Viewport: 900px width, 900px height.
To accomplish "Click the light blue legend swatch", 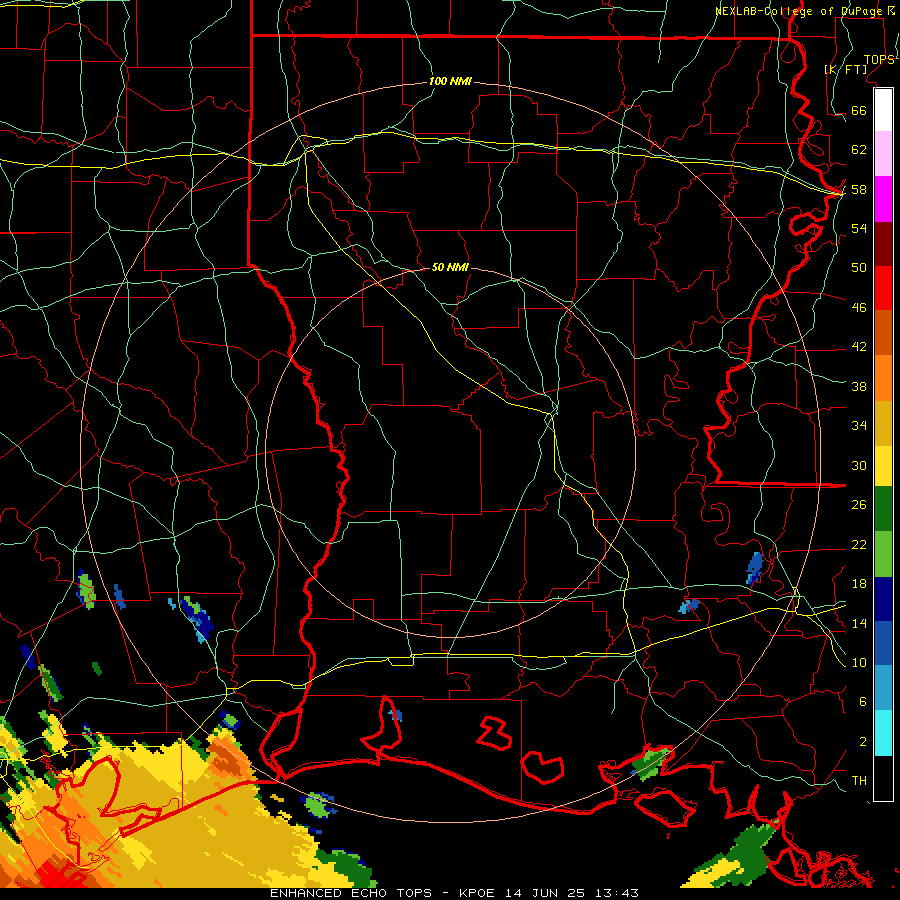I will [x=883, y=688].
